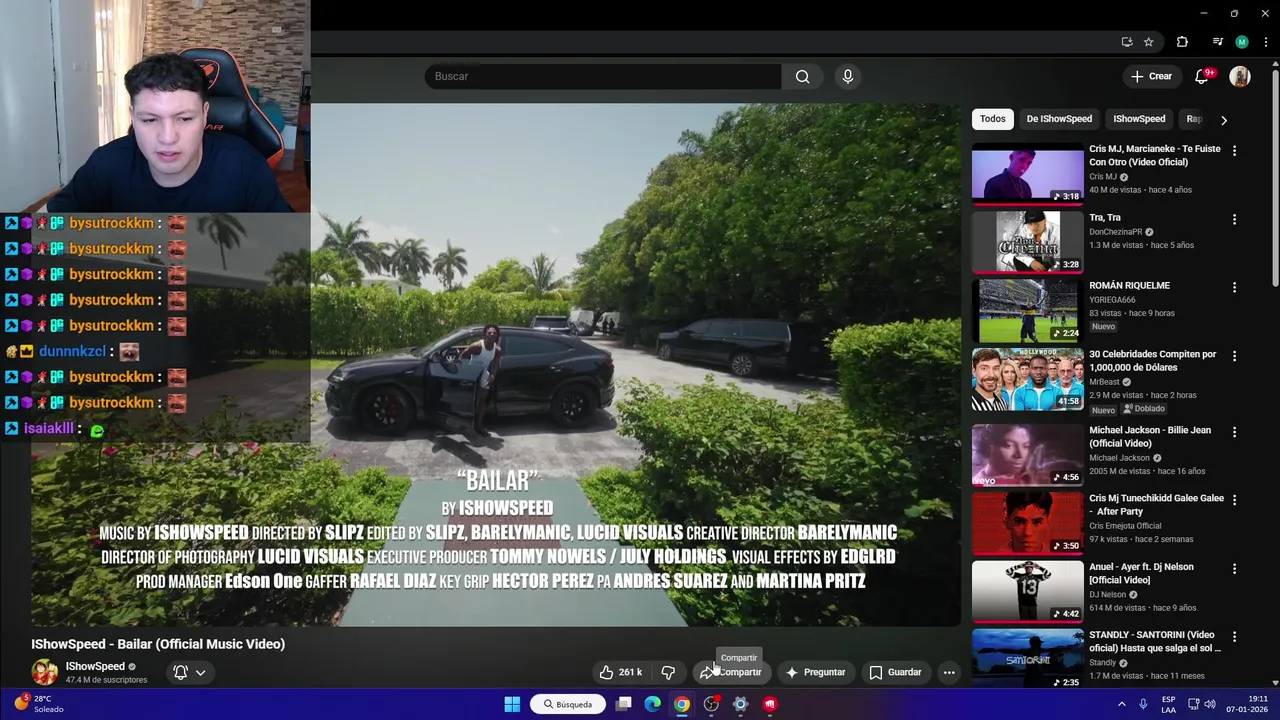Image resolution: width=1280 pixels, height=720 pixels.
Task: Open options menu for ROMÁN RIQUELME video
Action: click(x=1234, y=287)
